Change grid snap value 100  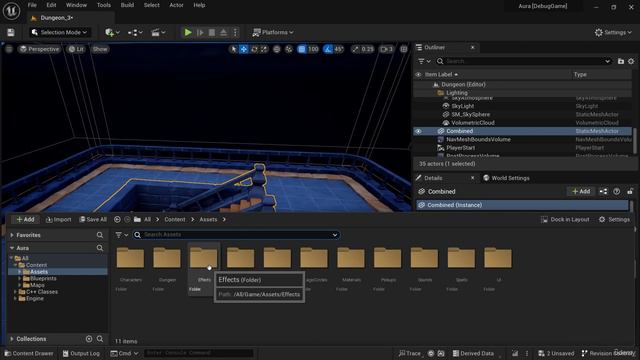click(313, 49)
